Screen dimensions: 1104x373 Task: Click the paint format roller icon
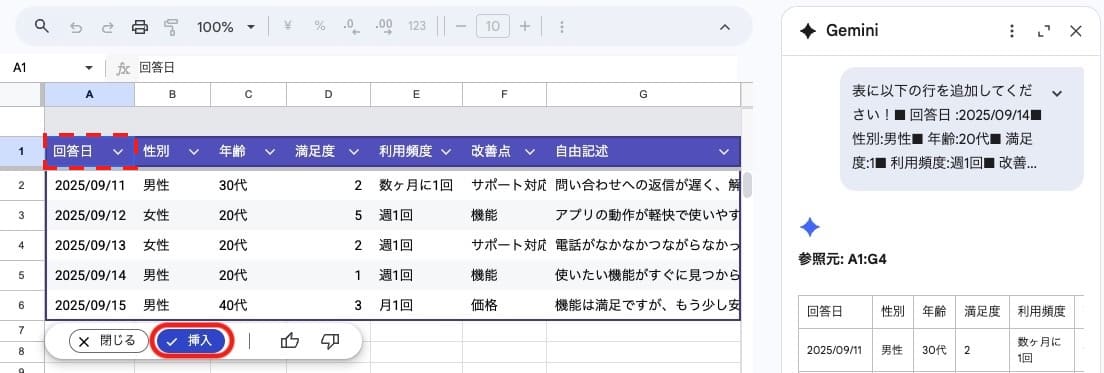[x=171, y=27]
